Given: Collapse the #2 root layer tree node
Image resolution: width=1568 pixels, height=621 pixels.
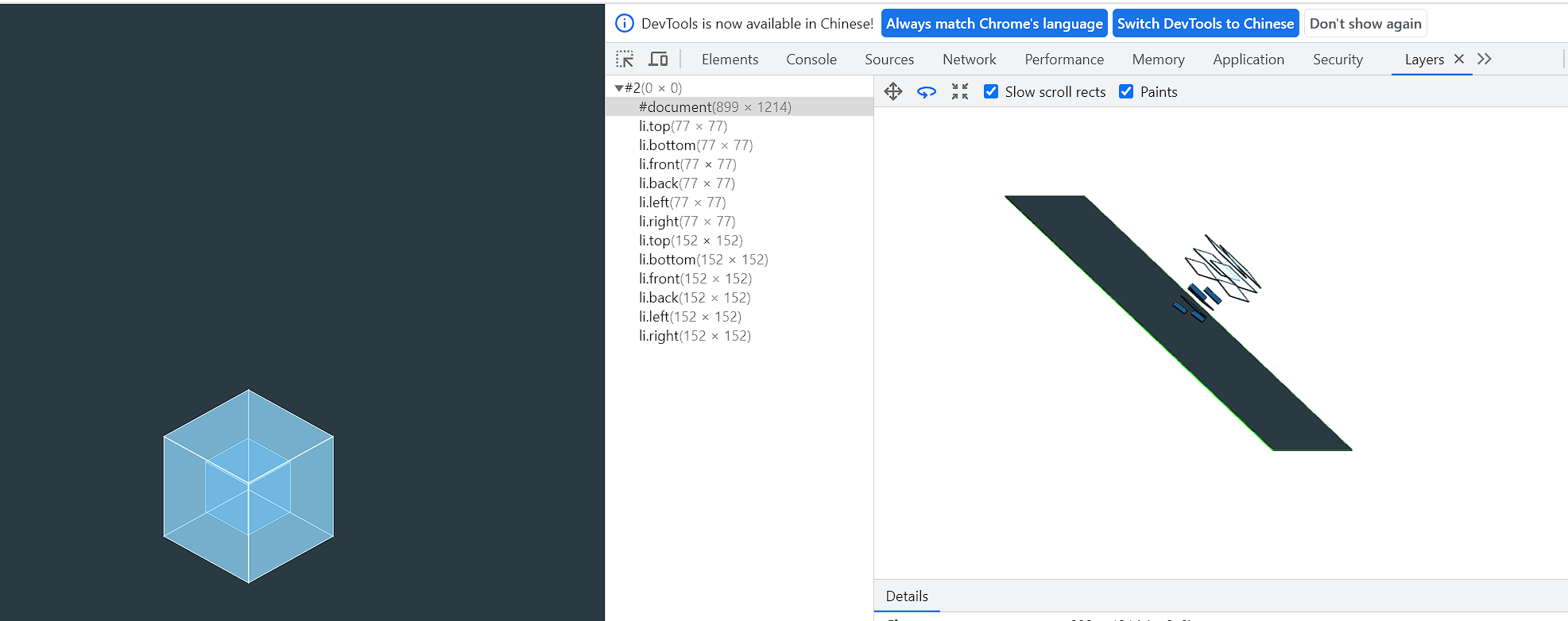Looking at the screenshot, I should pyautogui.click(x=619, y=88).
